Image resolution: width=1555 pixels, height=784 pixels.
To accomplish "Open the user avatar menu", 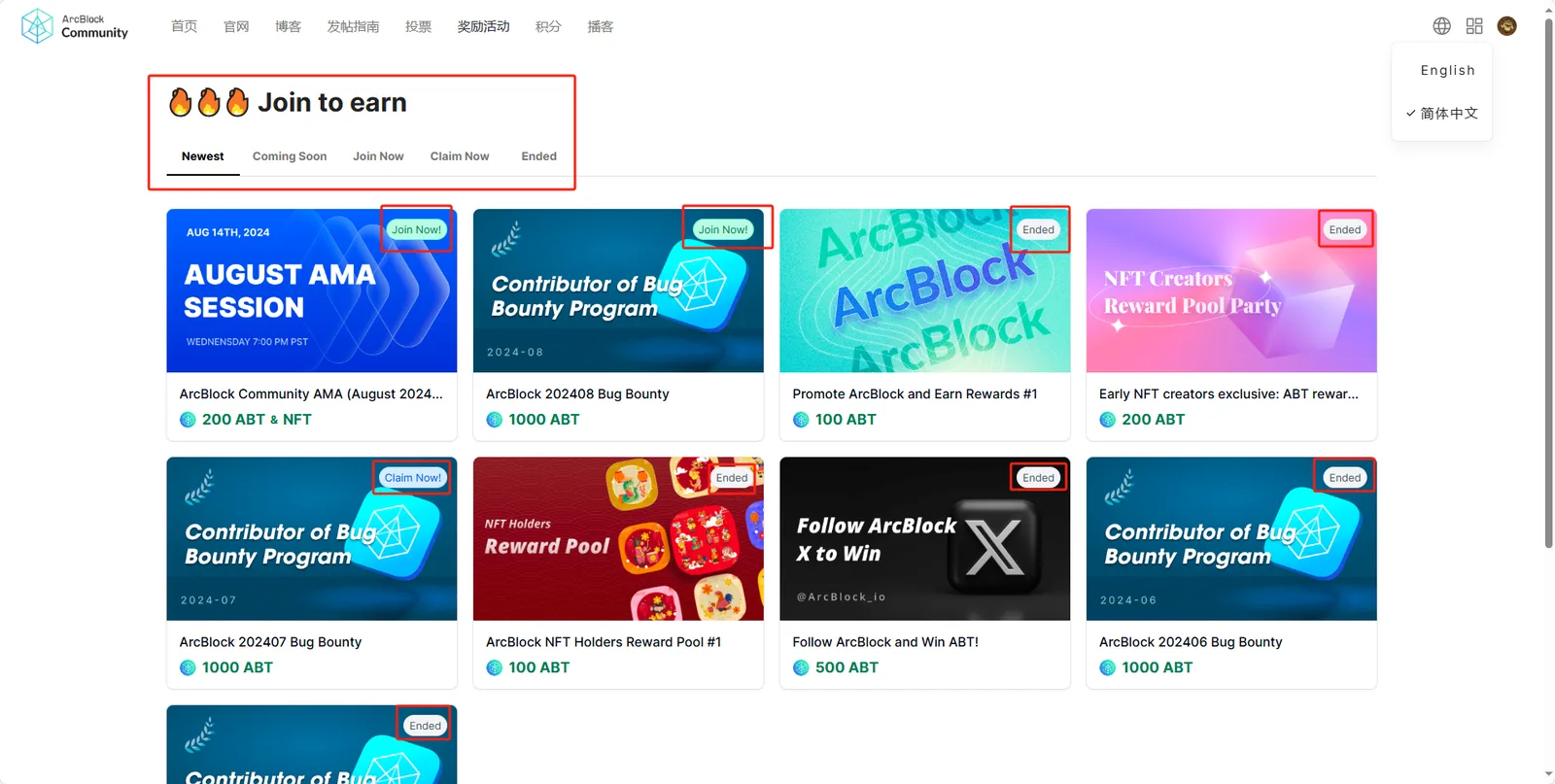I will tap(1507, 26).
